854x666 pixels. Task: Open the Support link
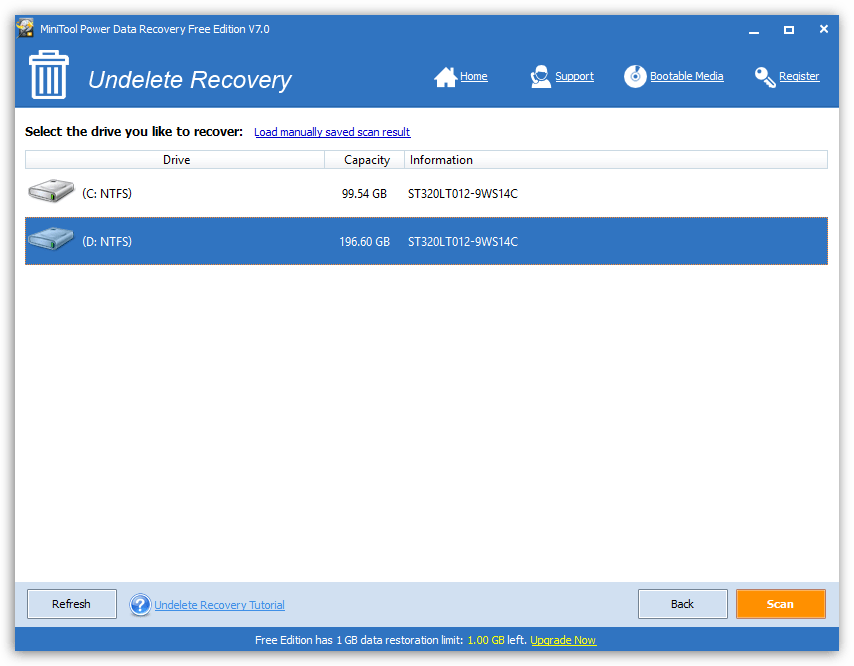point(574,77)
